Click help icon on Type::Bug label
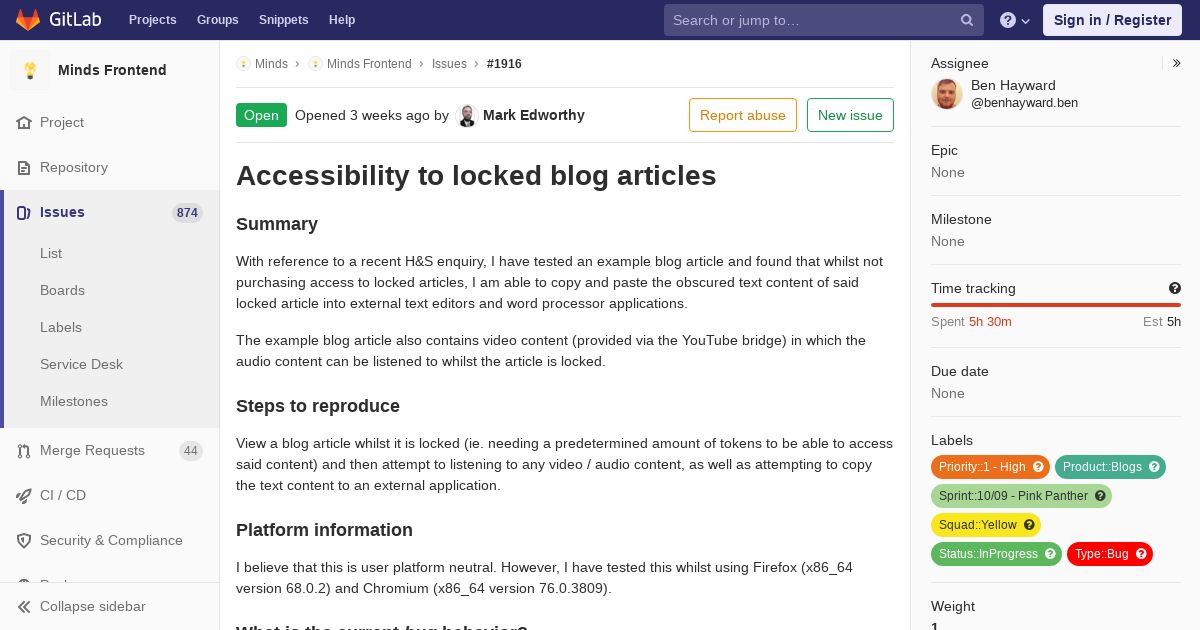The height and width of the screenshot is (630, 1200). pyautogui.click(x=1141, y=554)
